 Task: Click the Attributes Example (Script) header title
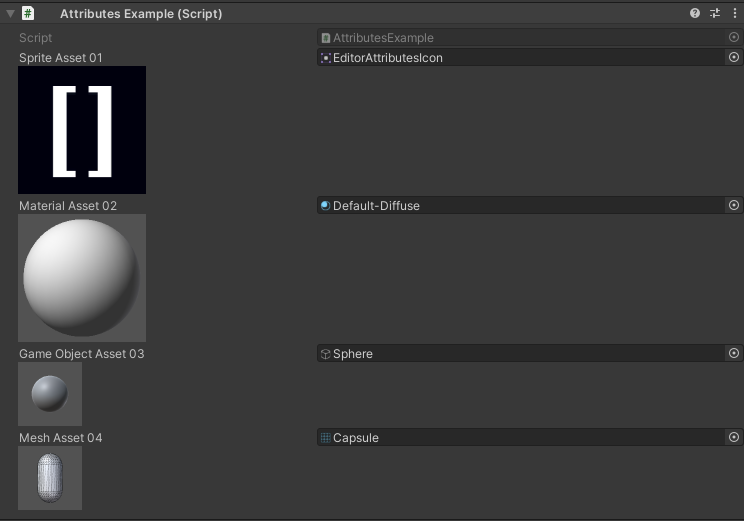(141, 14)
